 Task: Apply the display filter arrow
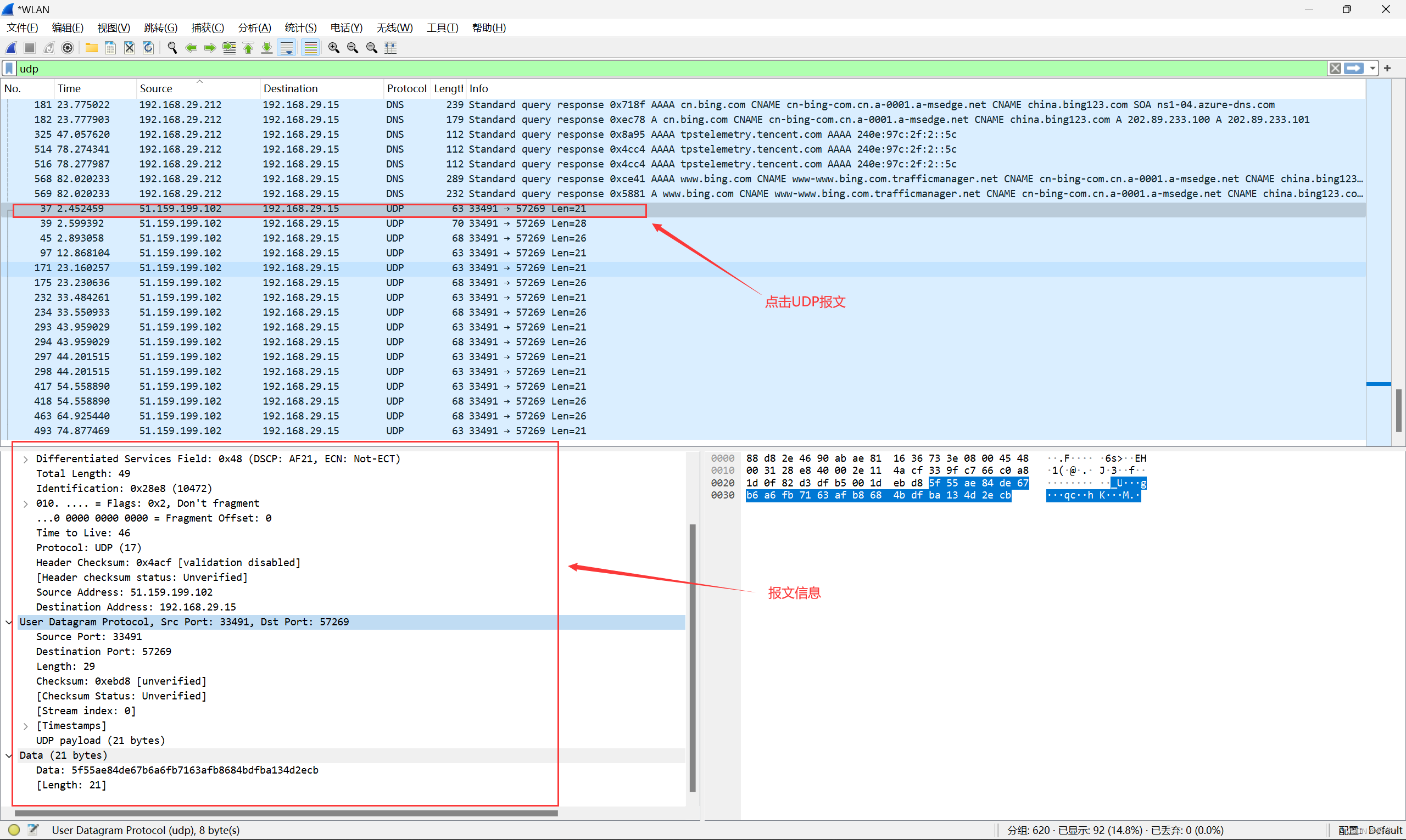click(x=1354, y=69)
